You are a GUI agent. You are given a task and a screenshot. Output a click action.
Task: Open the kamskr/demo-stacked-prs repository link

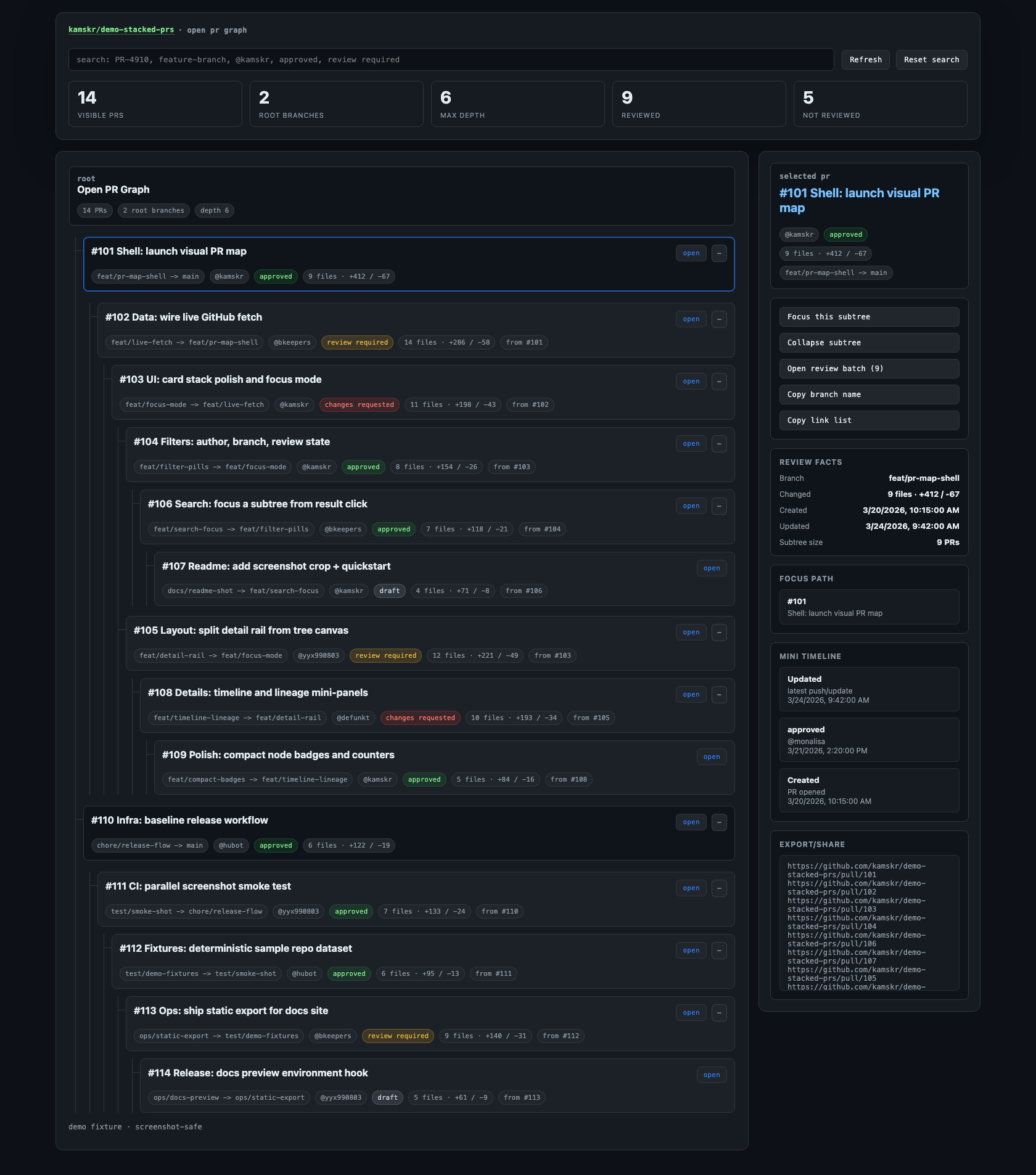pos(121,30)
